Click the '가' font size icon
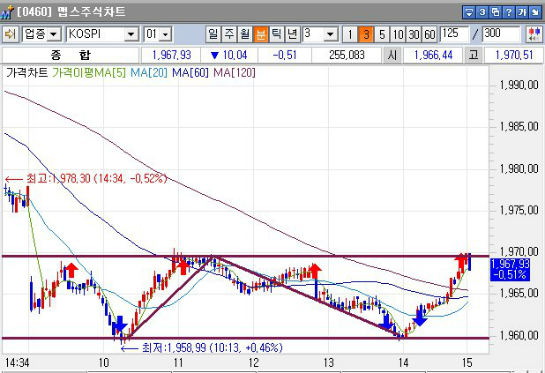The width and height of the screenshot is (545, 373). pos(522,13)
